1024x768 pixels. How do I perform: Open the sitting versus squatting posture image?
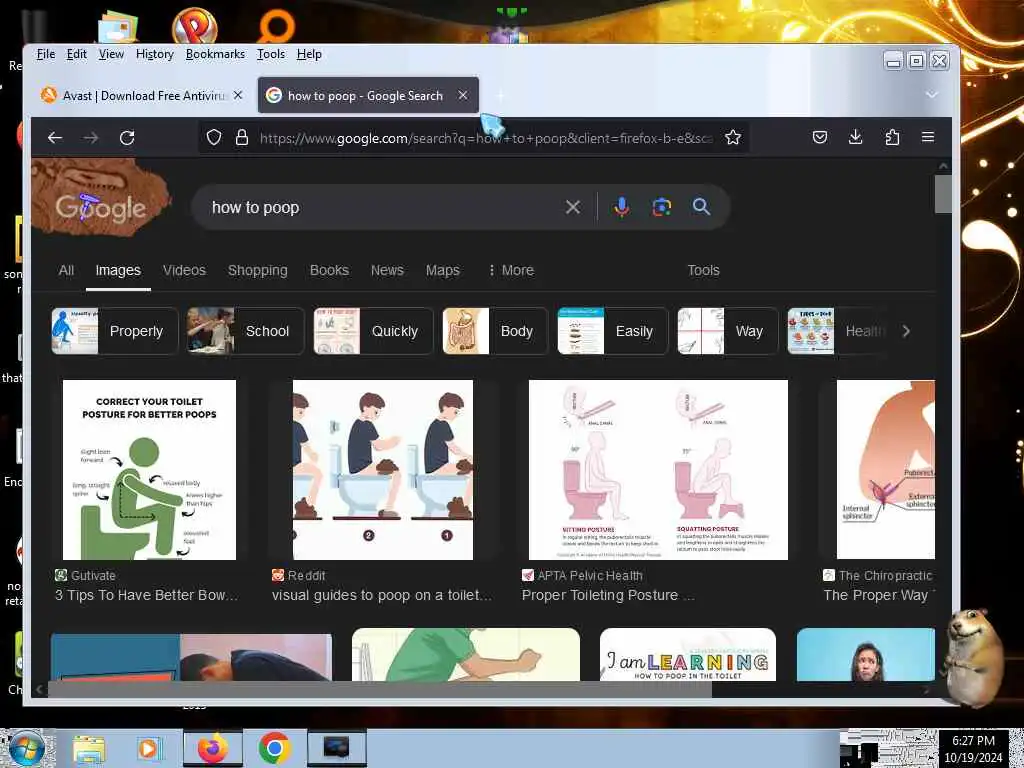click(x=658, y=470)
